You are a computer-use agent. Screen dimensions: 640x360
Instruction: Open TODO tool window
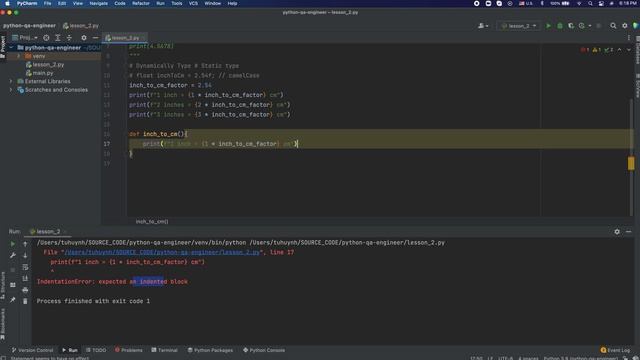click(x=96, y=350)
